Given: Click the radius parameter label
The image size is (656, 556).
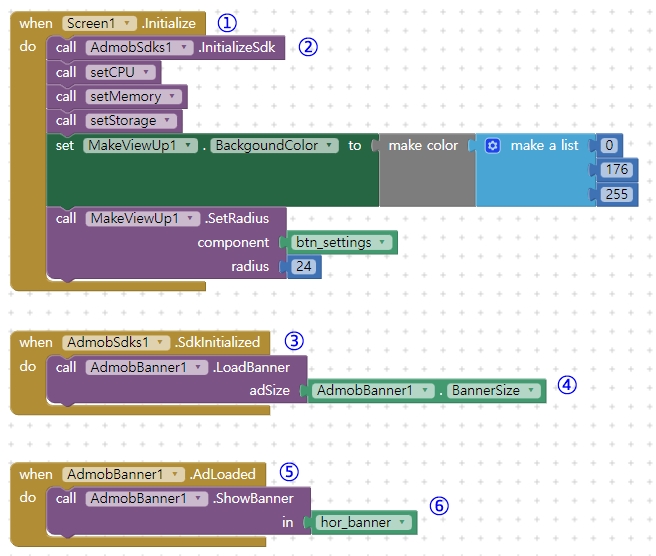Looking at the screenshot, I should coord(250,266).
